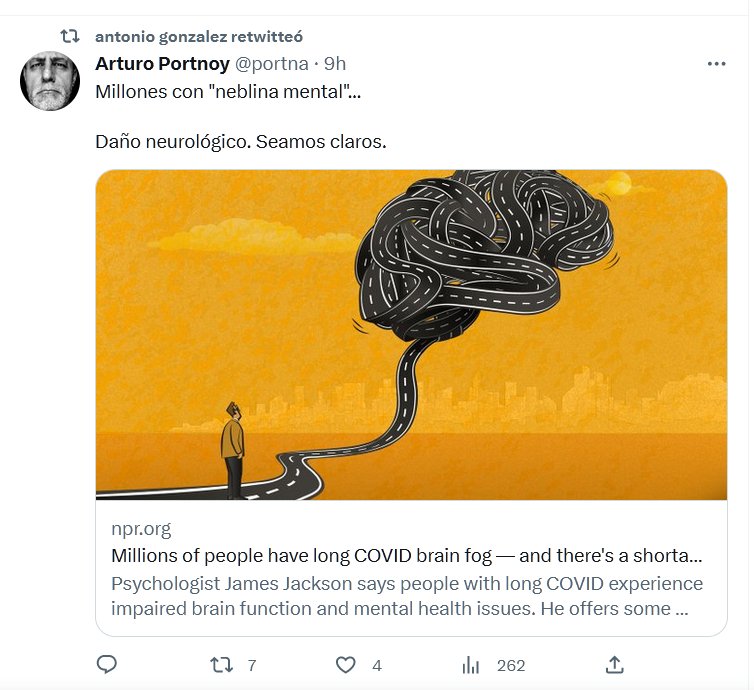Open the brain road illustration card image
The width and height of the screenshot is (754, 690).
411,335
